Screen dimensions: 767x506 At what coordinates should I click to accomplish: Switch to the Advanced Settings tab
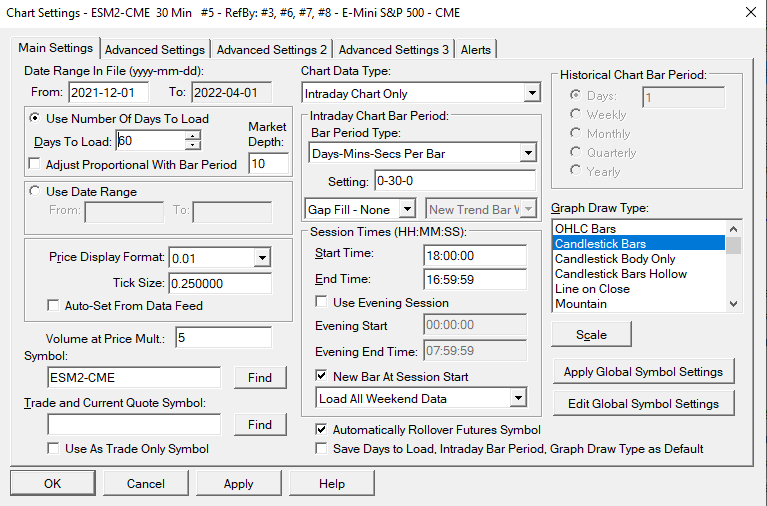155,49
